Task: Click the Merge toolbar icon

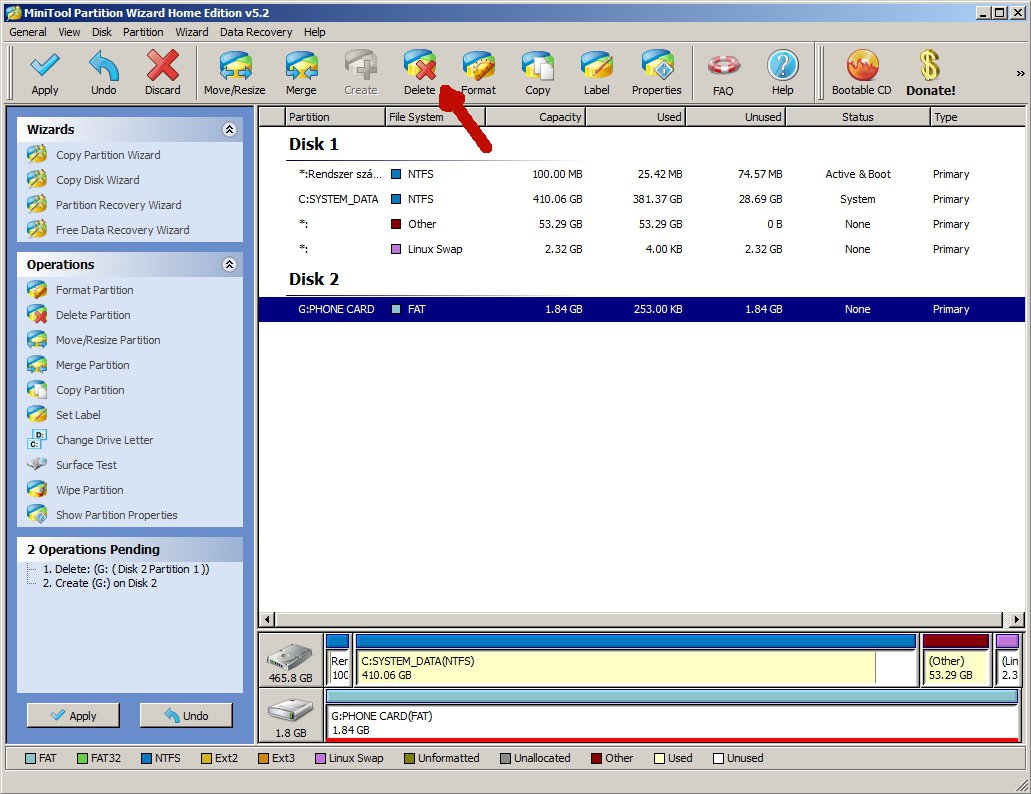Action: (301, 73)
